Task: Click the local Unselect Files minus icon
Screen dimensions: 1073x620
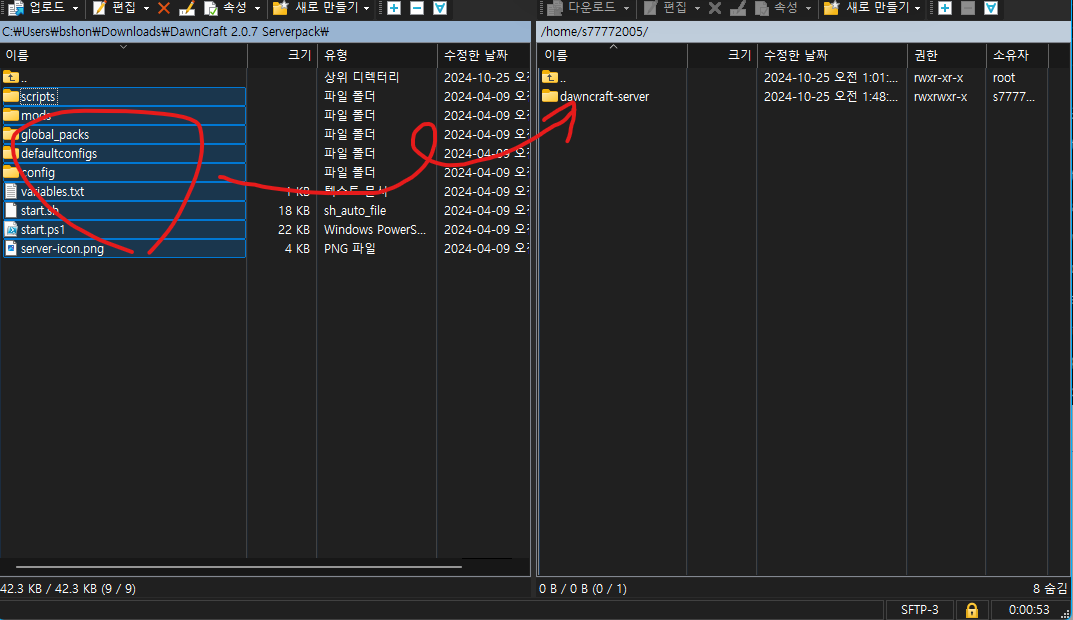Action: pyautogui.click(x=417, y=8)
